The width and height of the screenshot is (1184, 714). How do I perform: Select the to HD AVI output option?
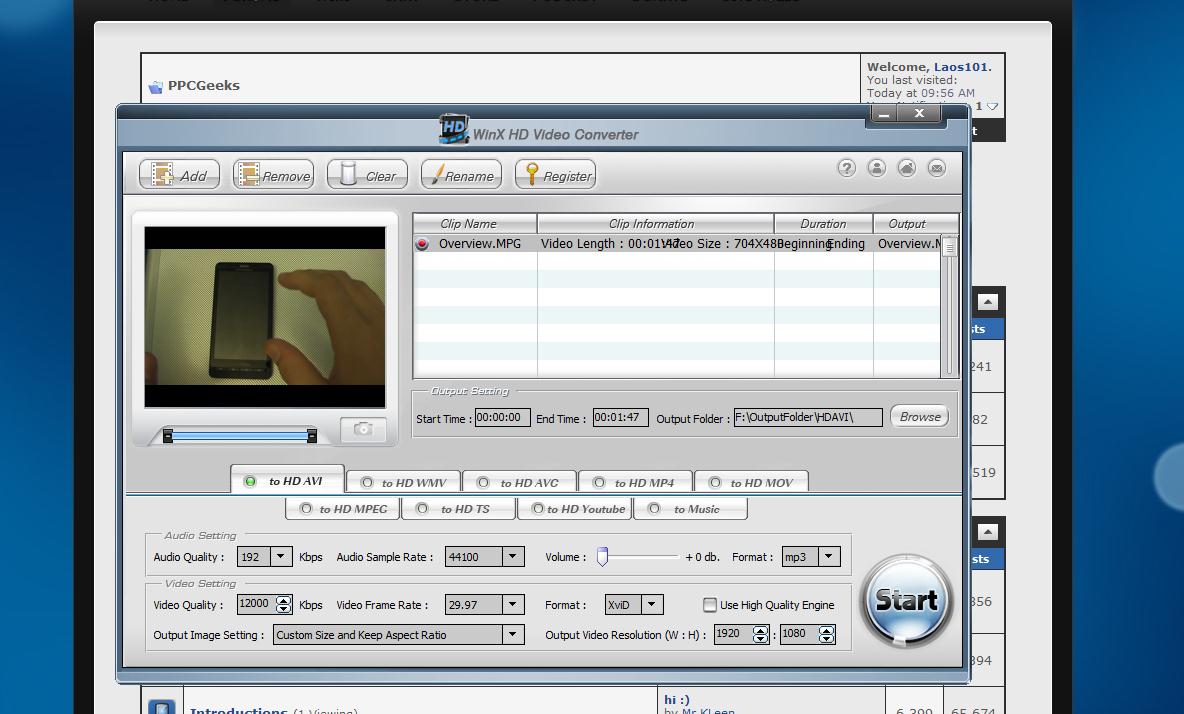pos(288,481)
